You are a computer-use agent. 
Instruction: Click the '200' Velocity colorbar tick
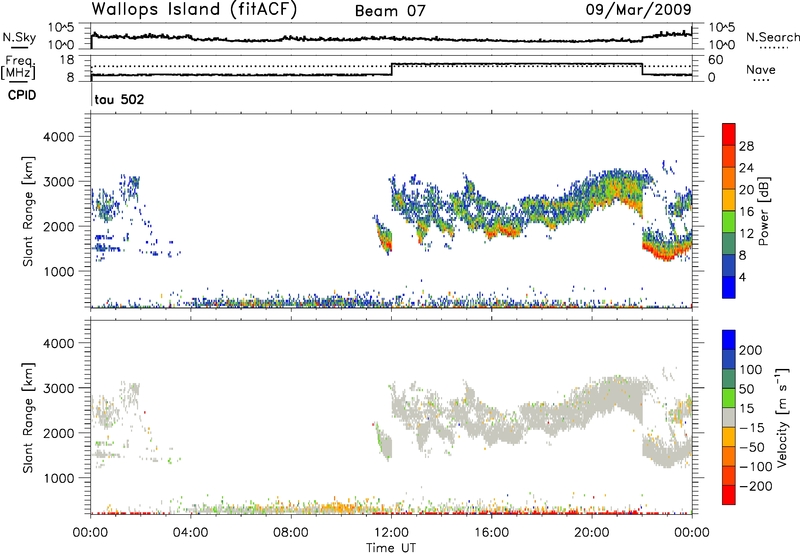(x=751, y=350)
